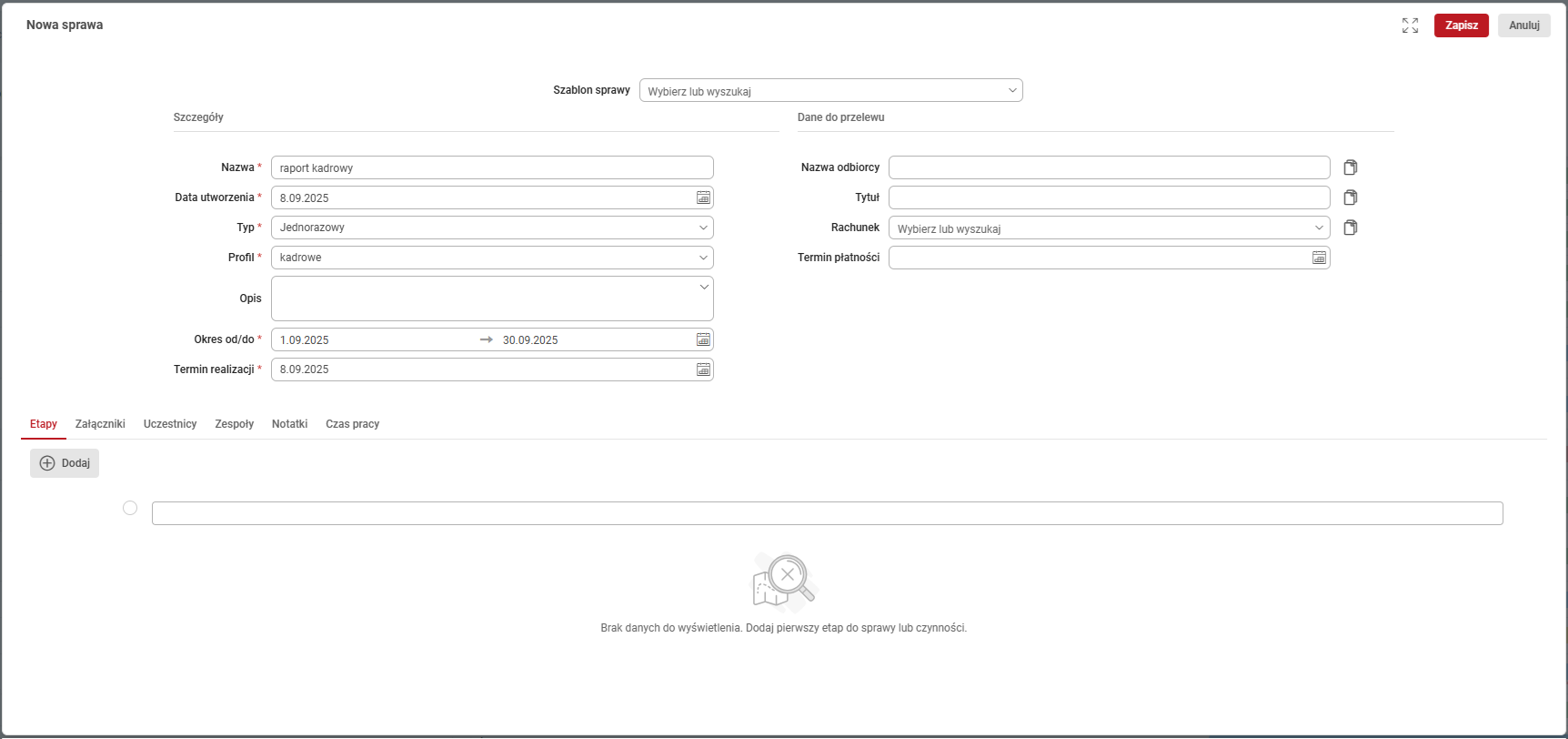Toggle fullscreen mode for the form
This screenshot has width=1568, height=739.
pyautogui.click(x=1410, y=25)
